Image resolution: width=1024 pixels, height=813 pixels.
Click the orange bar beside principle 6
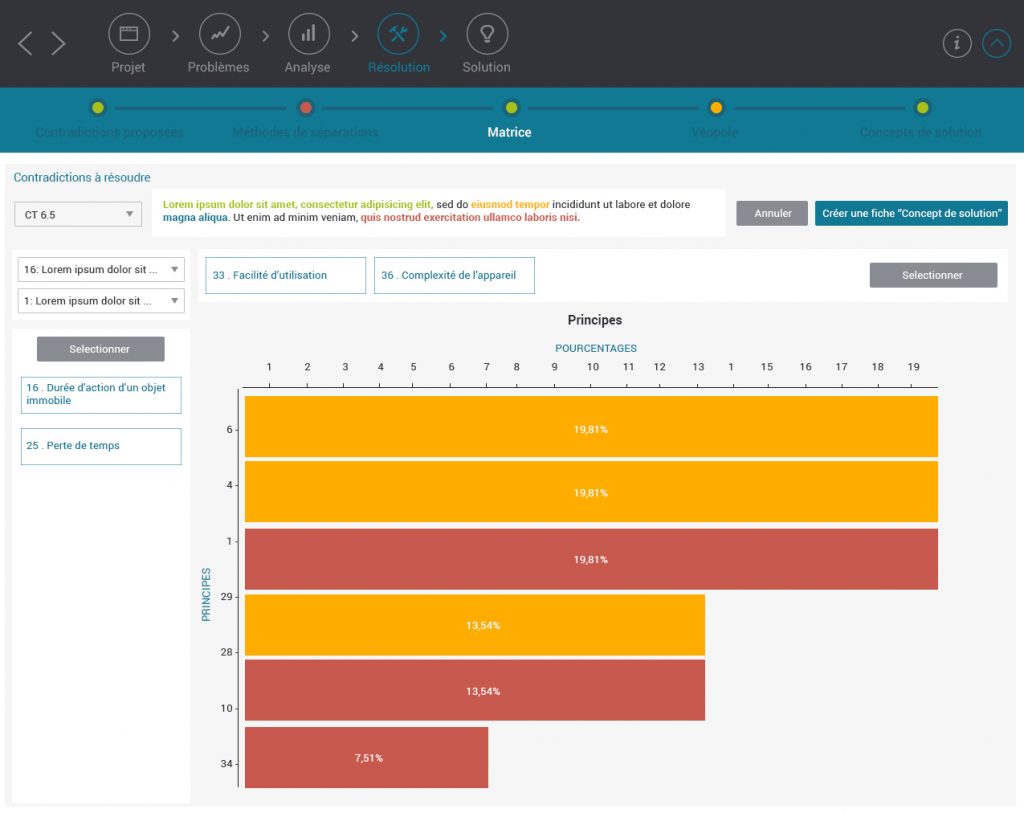591,426
